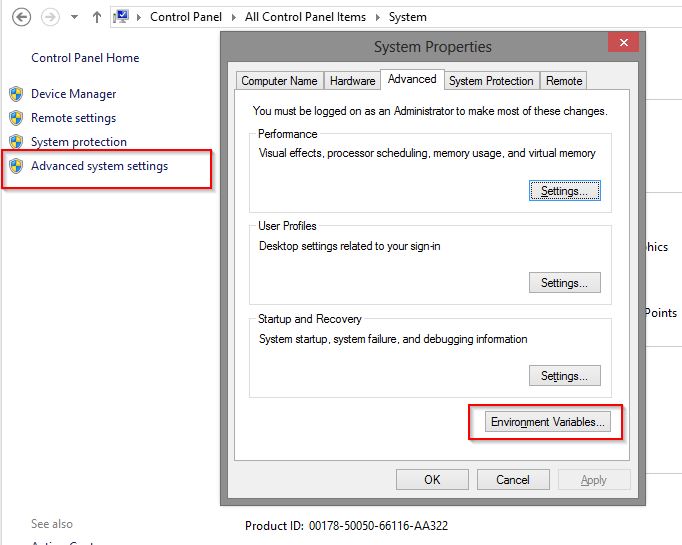Open User Profiles Settings button
The width and height of the screenshot is (682, 545).
[564, 283]
